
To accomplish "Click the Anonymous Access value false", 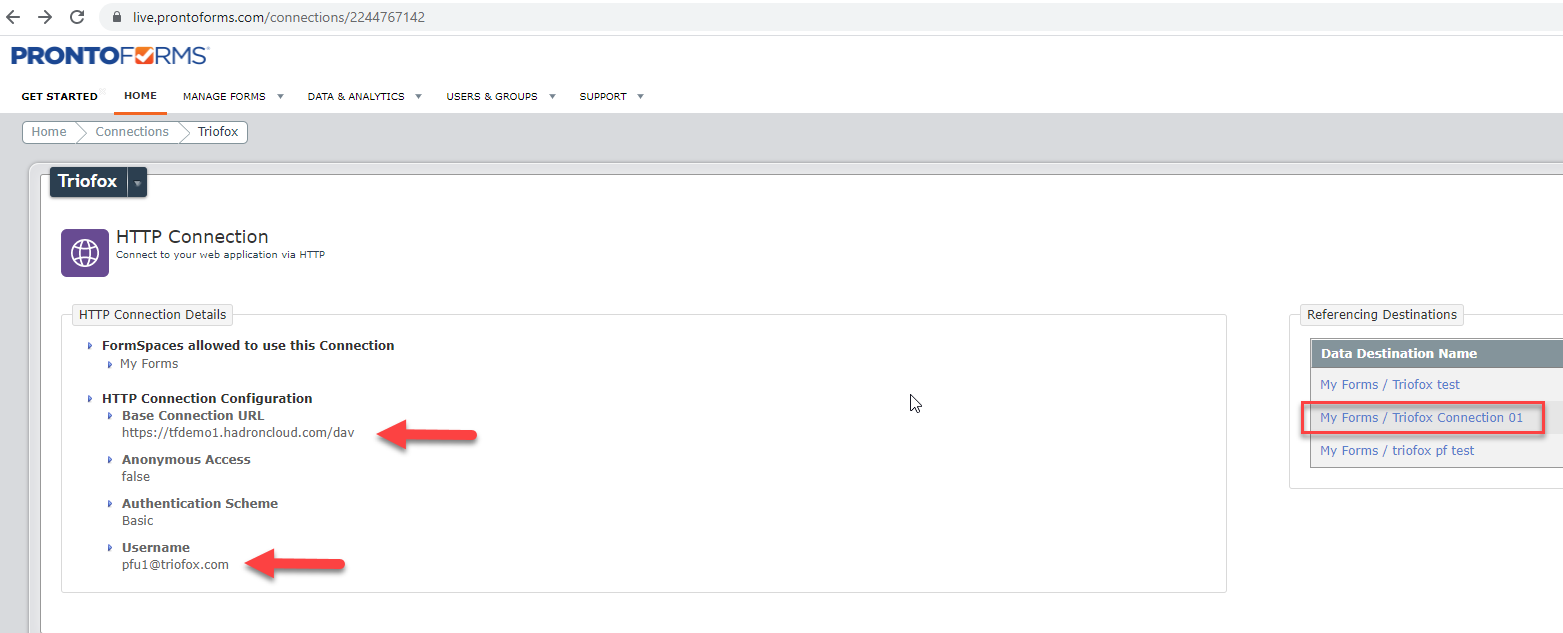I will [x=136, y=477].
